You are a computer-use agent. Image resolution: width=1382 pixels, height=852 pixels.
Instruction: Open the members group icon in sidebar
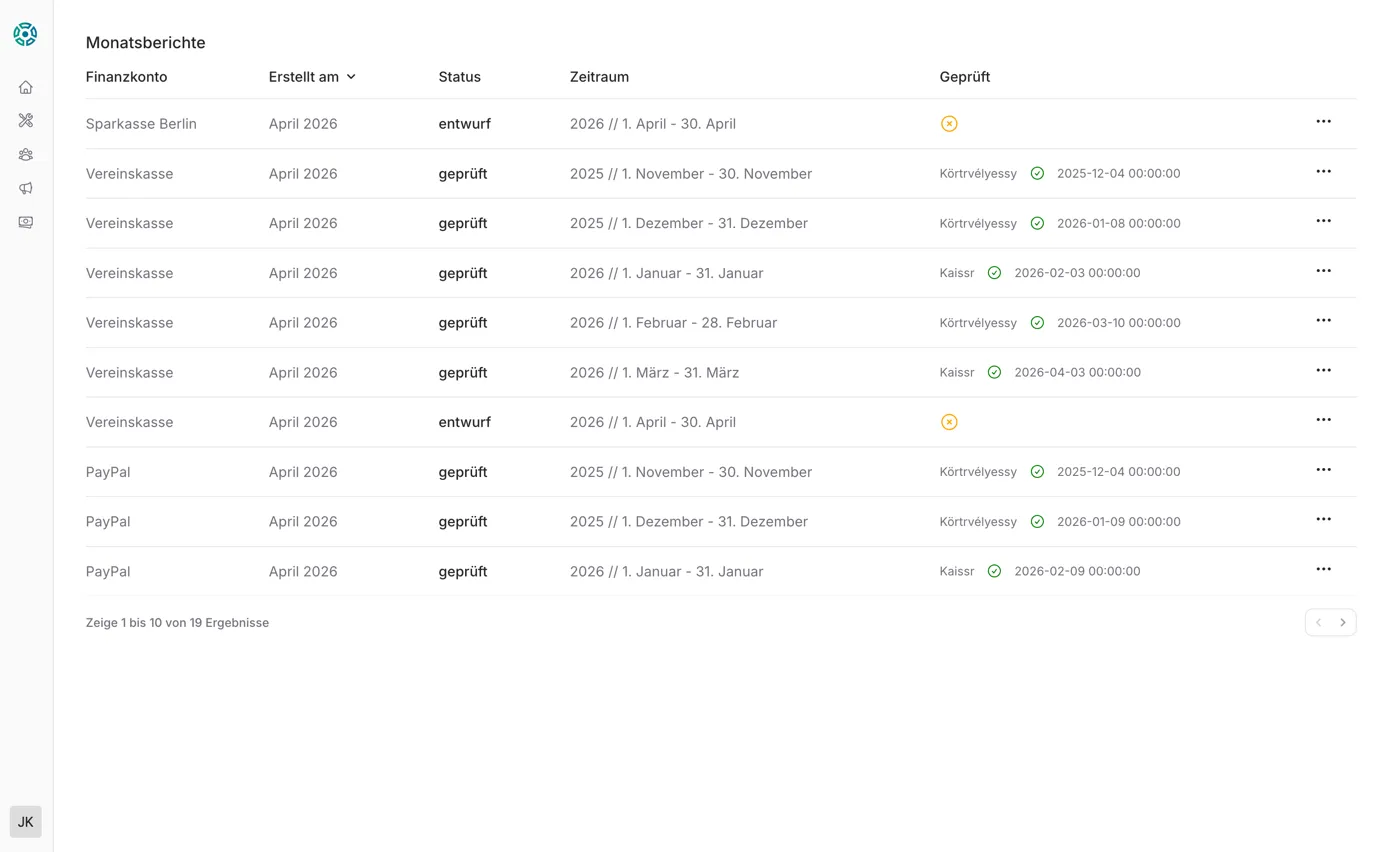26,155
